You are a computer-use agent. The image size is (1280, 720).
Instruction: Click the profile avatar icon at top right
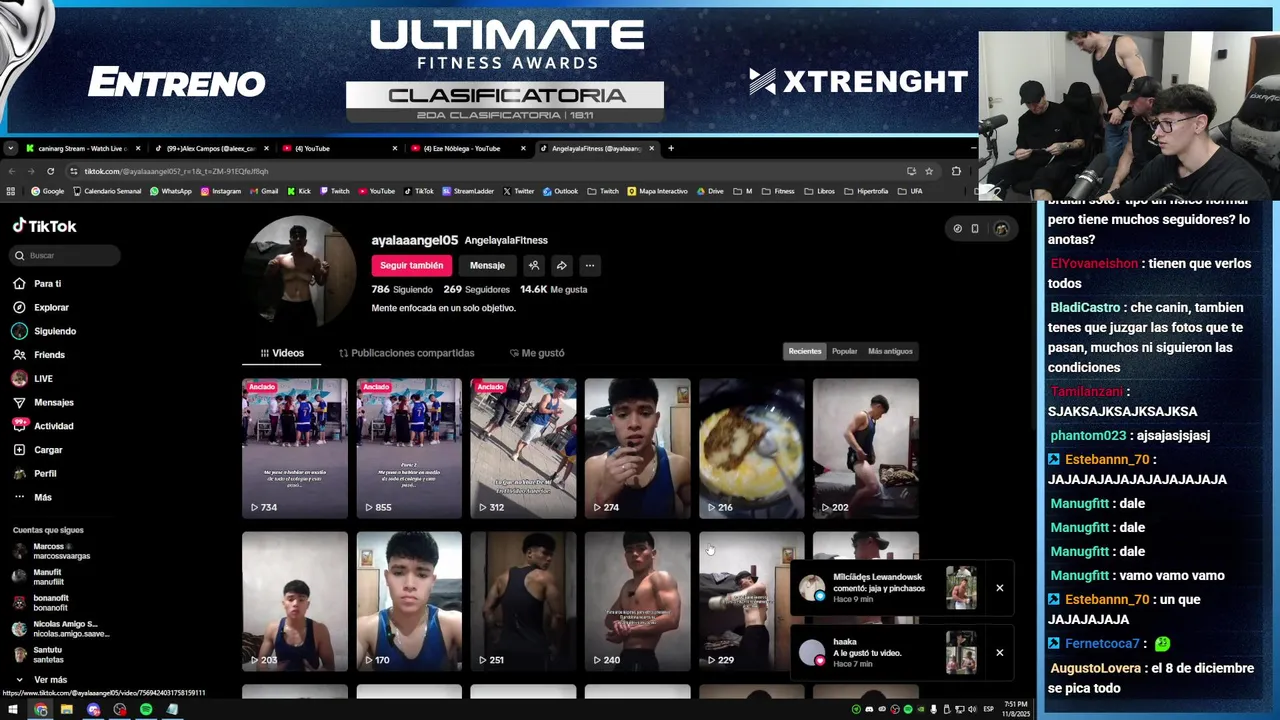coord(1000,229)
